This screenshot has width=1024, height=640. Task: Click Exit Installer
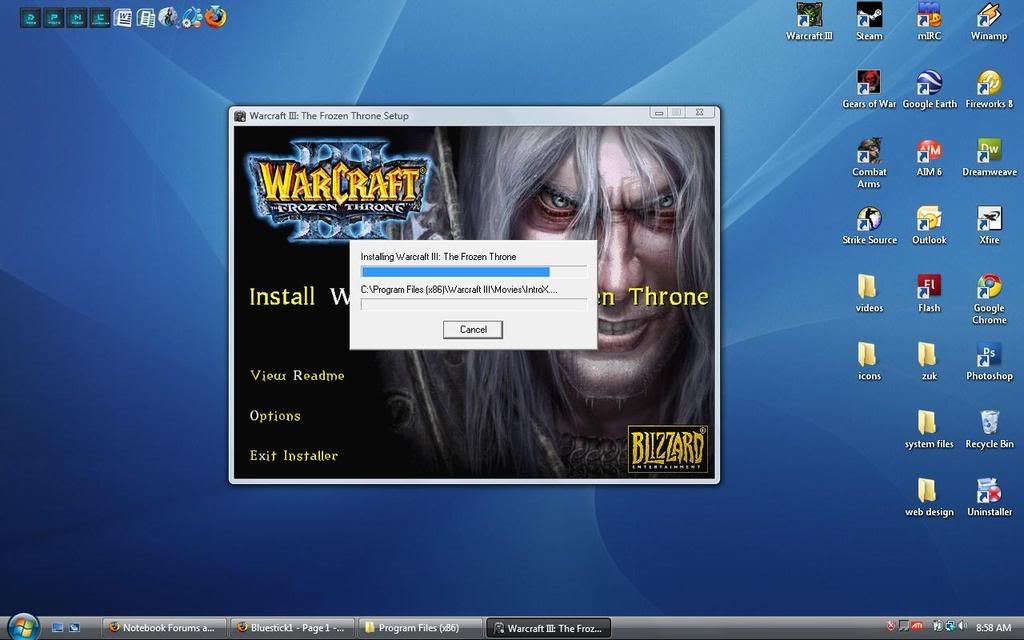click(294, 456)
